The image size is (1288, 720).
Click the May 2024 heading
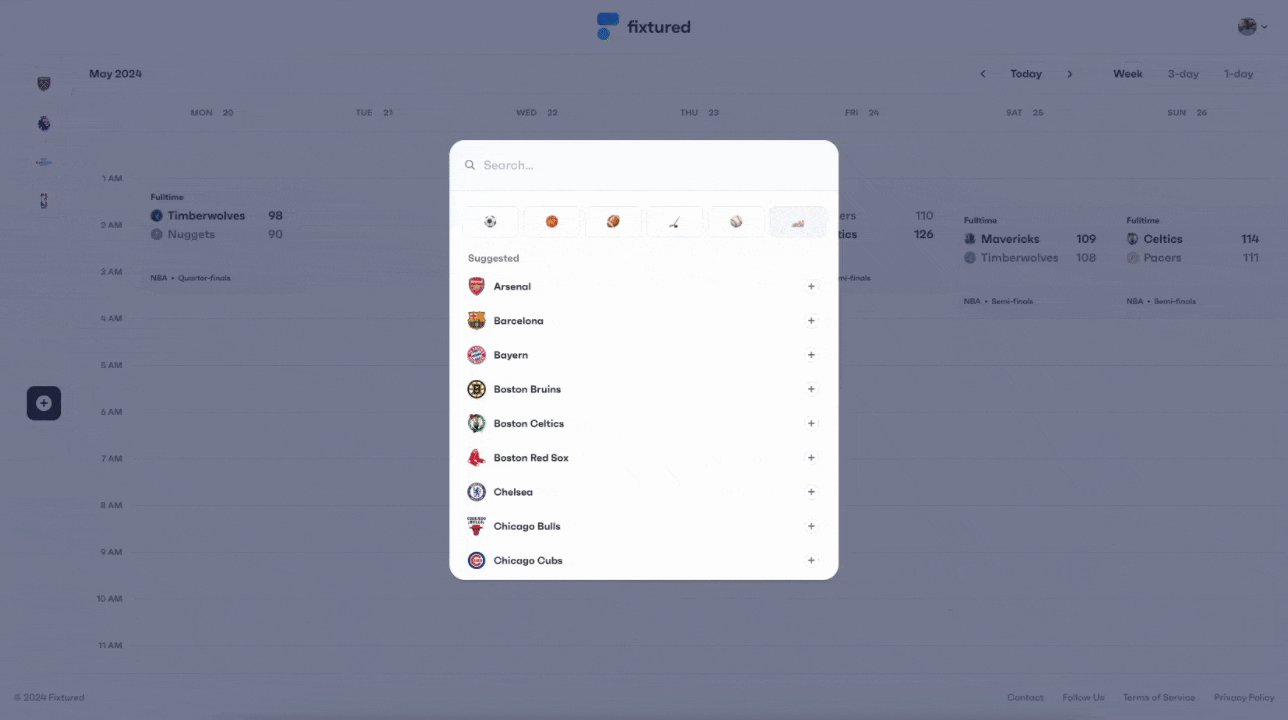pyautogui.click(x=115, y=74)
